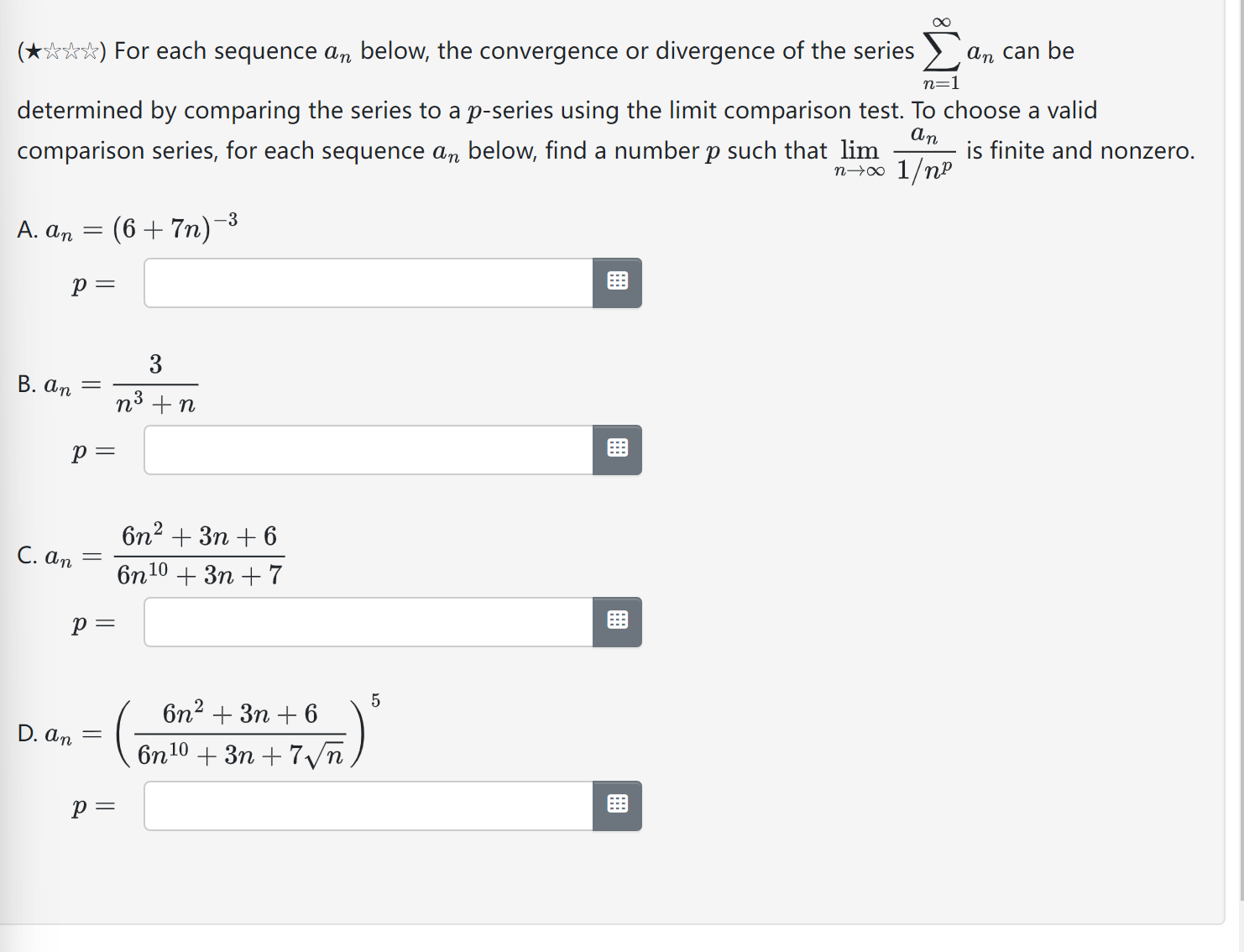This screenshot has height=952, width=1244.
Task: Click the first empty difficulty star
Action: point(52,50)
